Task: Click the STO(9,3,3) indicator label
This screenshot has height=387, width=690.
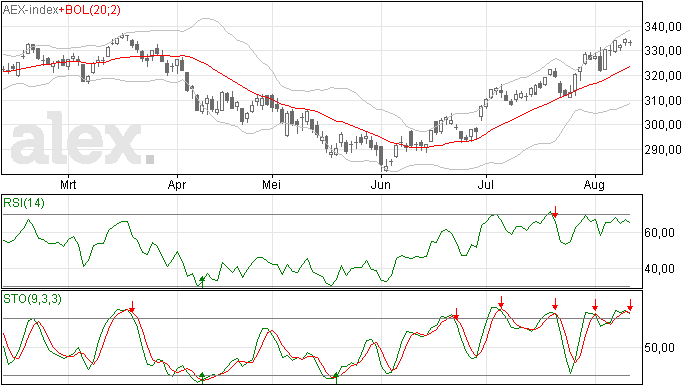Action: pos(33,299)
